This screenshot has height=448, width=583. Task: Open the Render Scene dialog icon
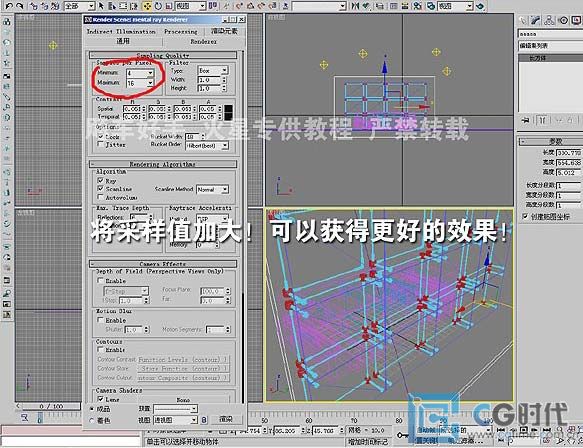point(431,6)
